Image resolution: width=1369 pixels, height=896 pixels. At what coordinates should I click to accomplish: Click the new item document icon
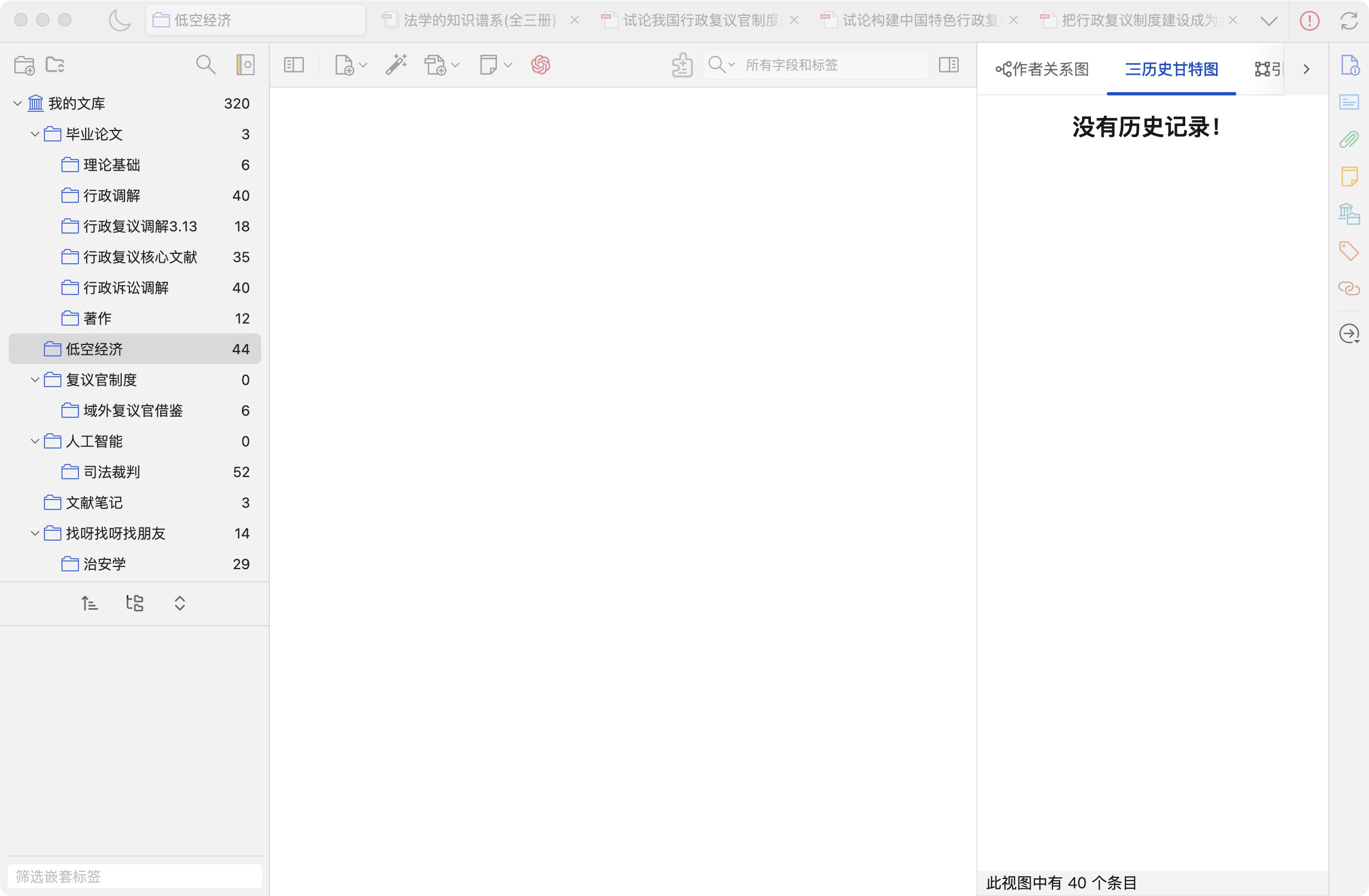[x=344, y=65]
